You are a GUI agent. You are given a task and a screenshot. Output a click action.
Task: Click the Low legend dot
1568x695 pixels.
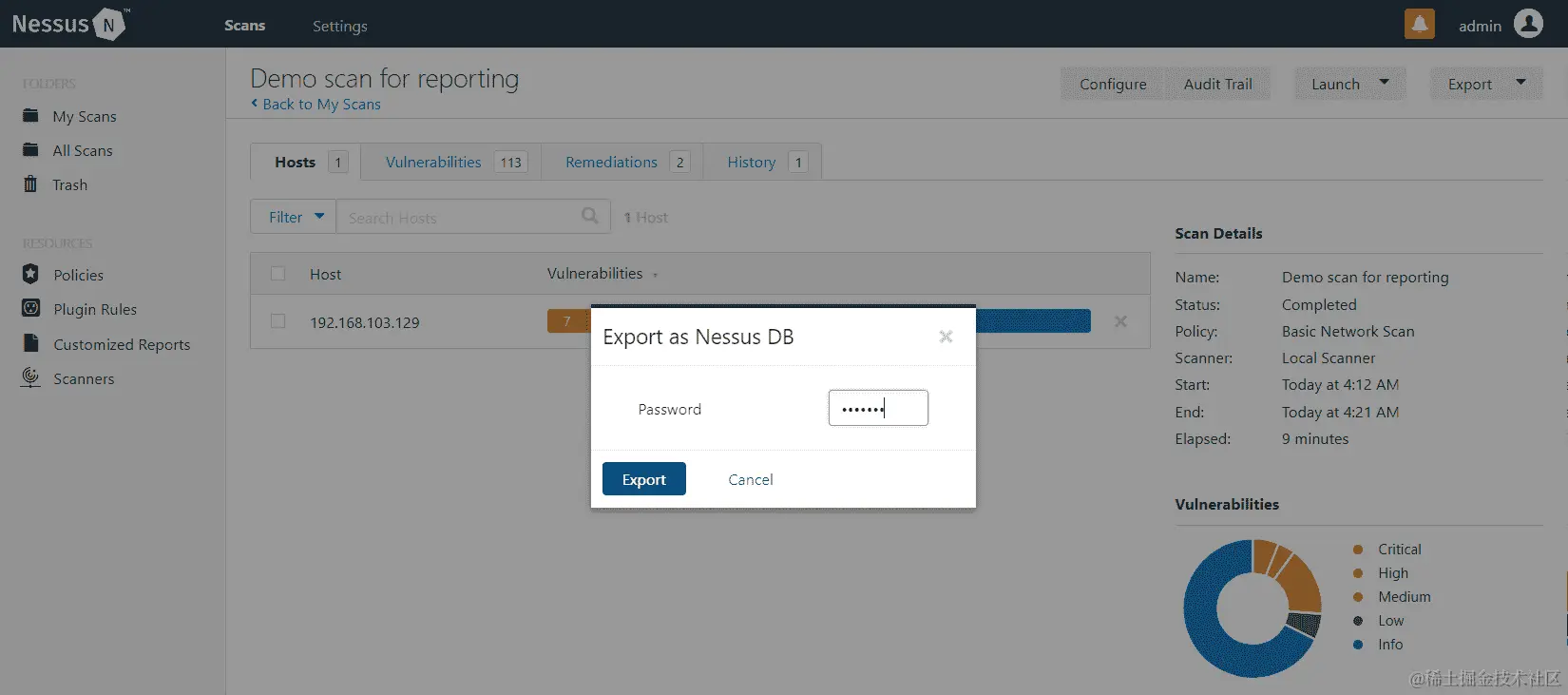pos(1358,621)
